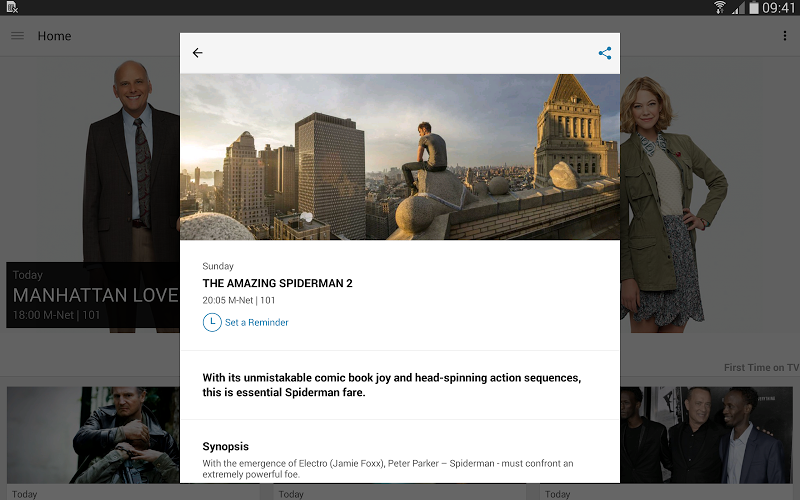The height and width of the screenshot is (500, 800).
Task: Open the three-dot overflow menu
Action: coord(784,36)
